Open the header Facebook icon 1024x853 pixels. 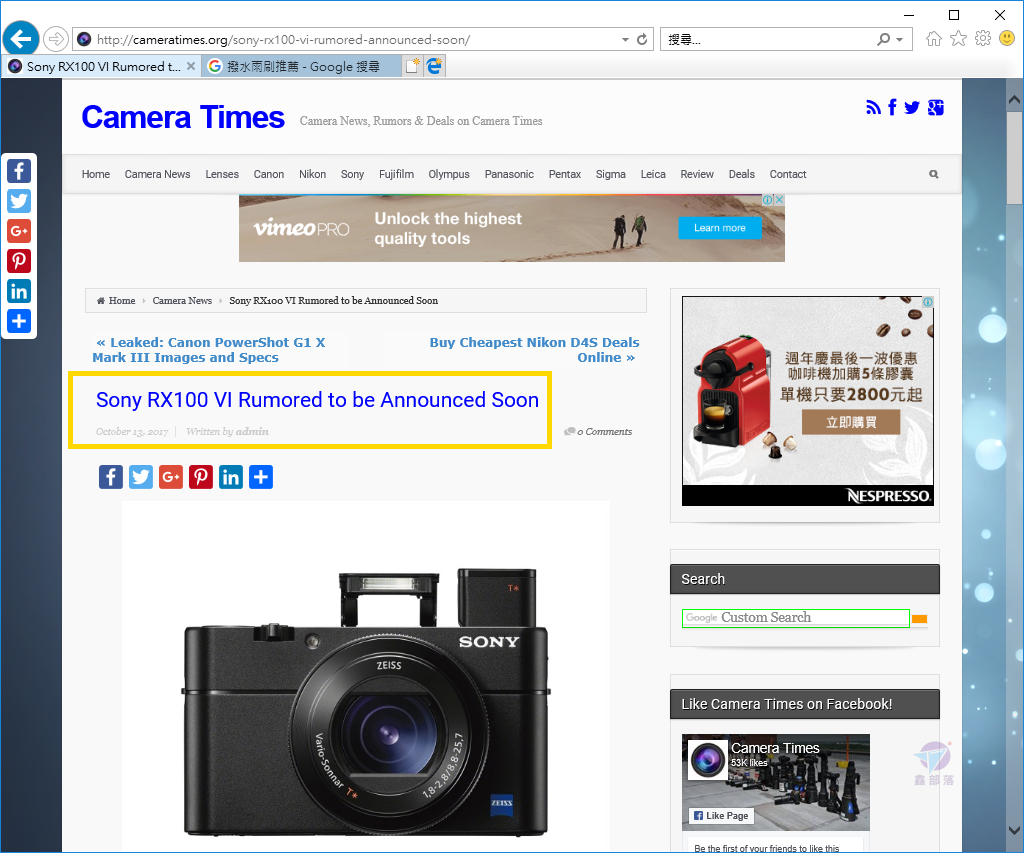click(x=892, y=108)
